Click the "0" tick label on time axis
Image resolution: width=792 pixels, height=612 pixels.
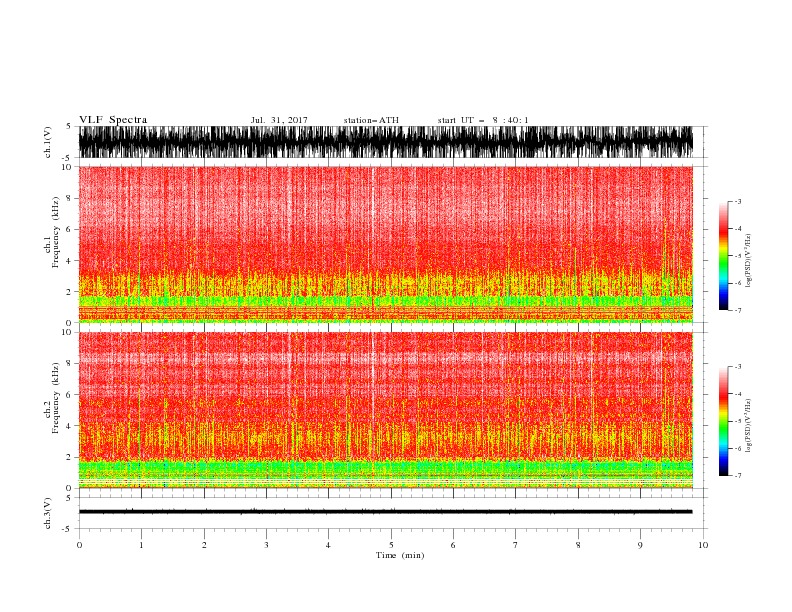coord(79,545)
